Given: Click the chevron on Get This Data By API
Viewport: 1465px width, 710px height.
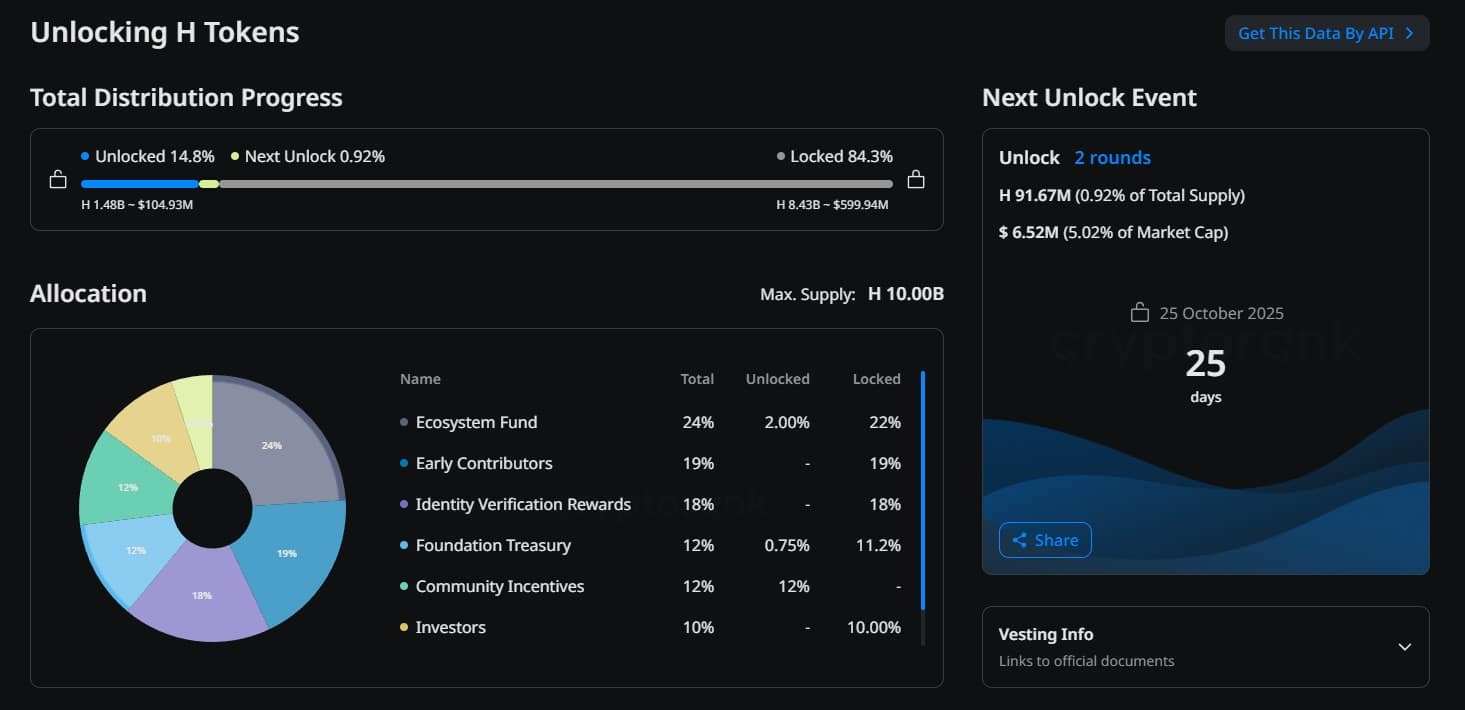Looking at the screenshot, I should 1410,32.
